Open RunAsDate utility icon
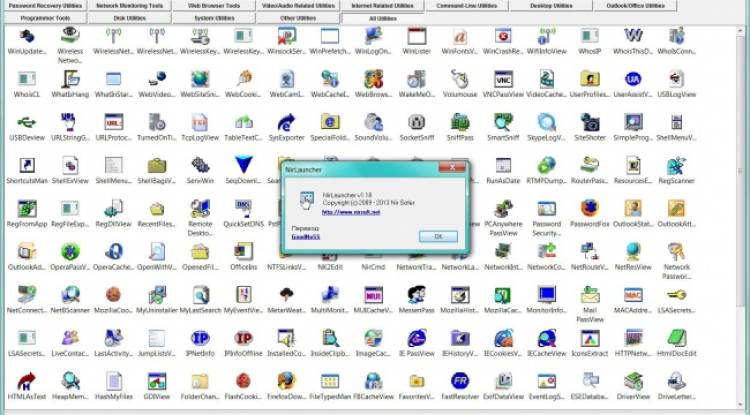 (503, 166)
